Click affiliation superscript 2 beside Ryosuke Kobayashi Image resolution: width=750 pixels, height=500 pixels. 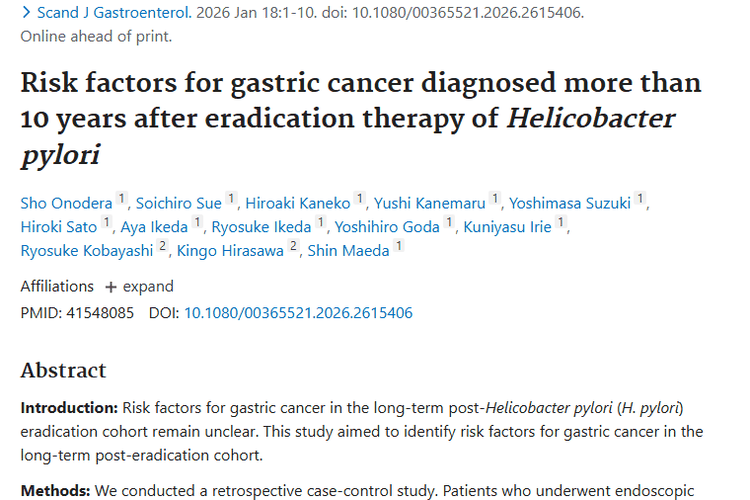(x=164, y=247)
